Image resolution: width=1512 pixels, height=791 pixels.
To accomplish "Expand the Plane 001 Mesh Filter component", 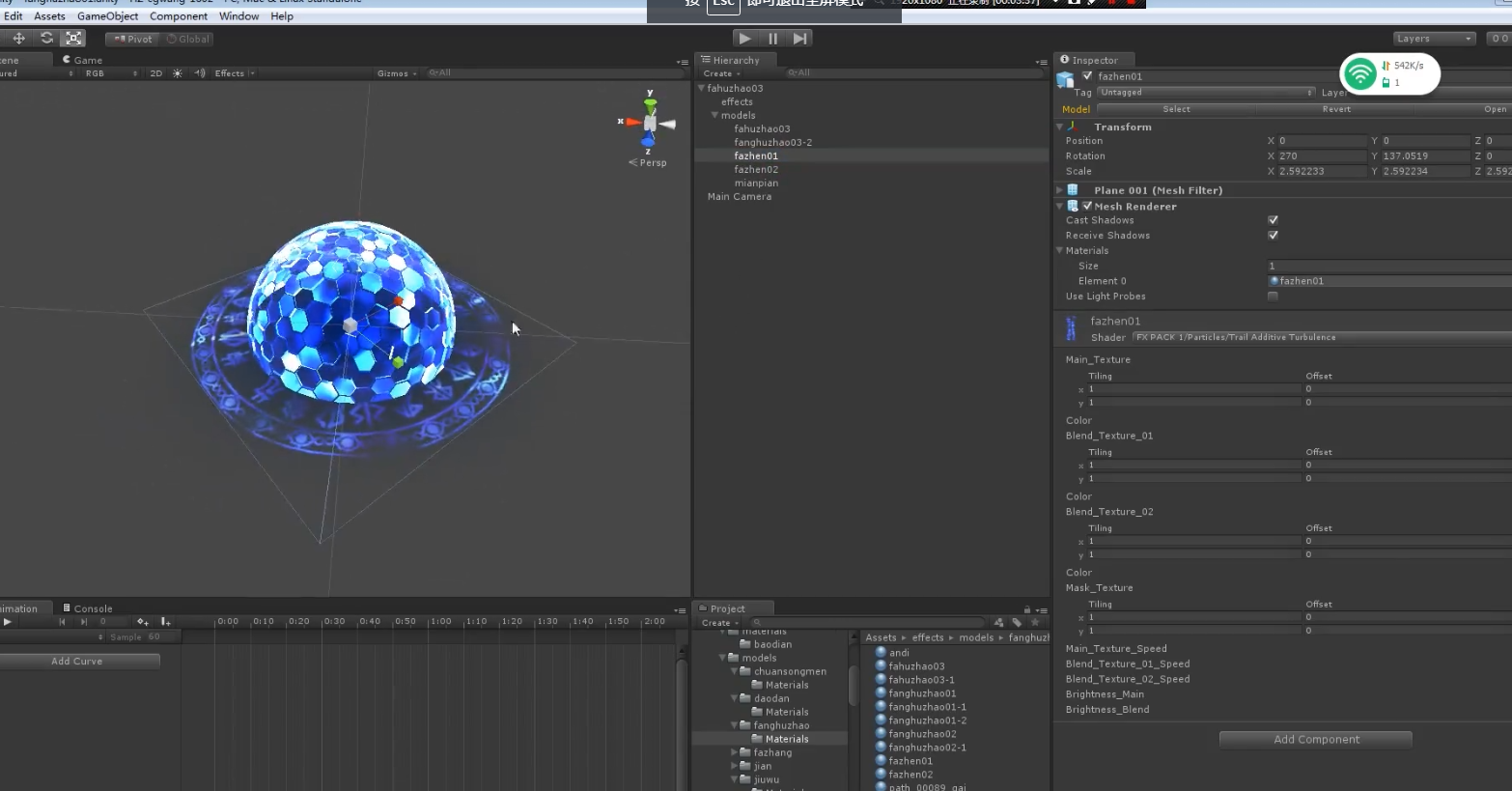I will coord(1059,190).
